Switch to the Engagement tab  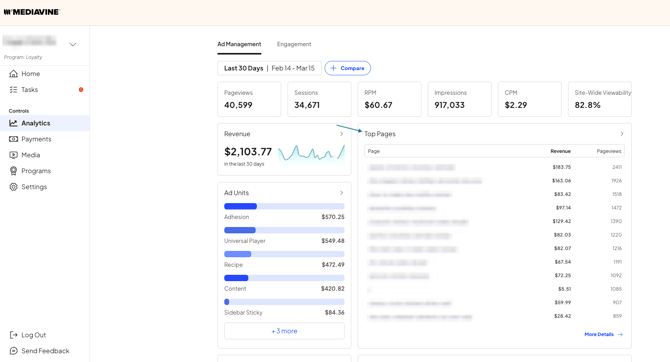[x=294, y=44]
